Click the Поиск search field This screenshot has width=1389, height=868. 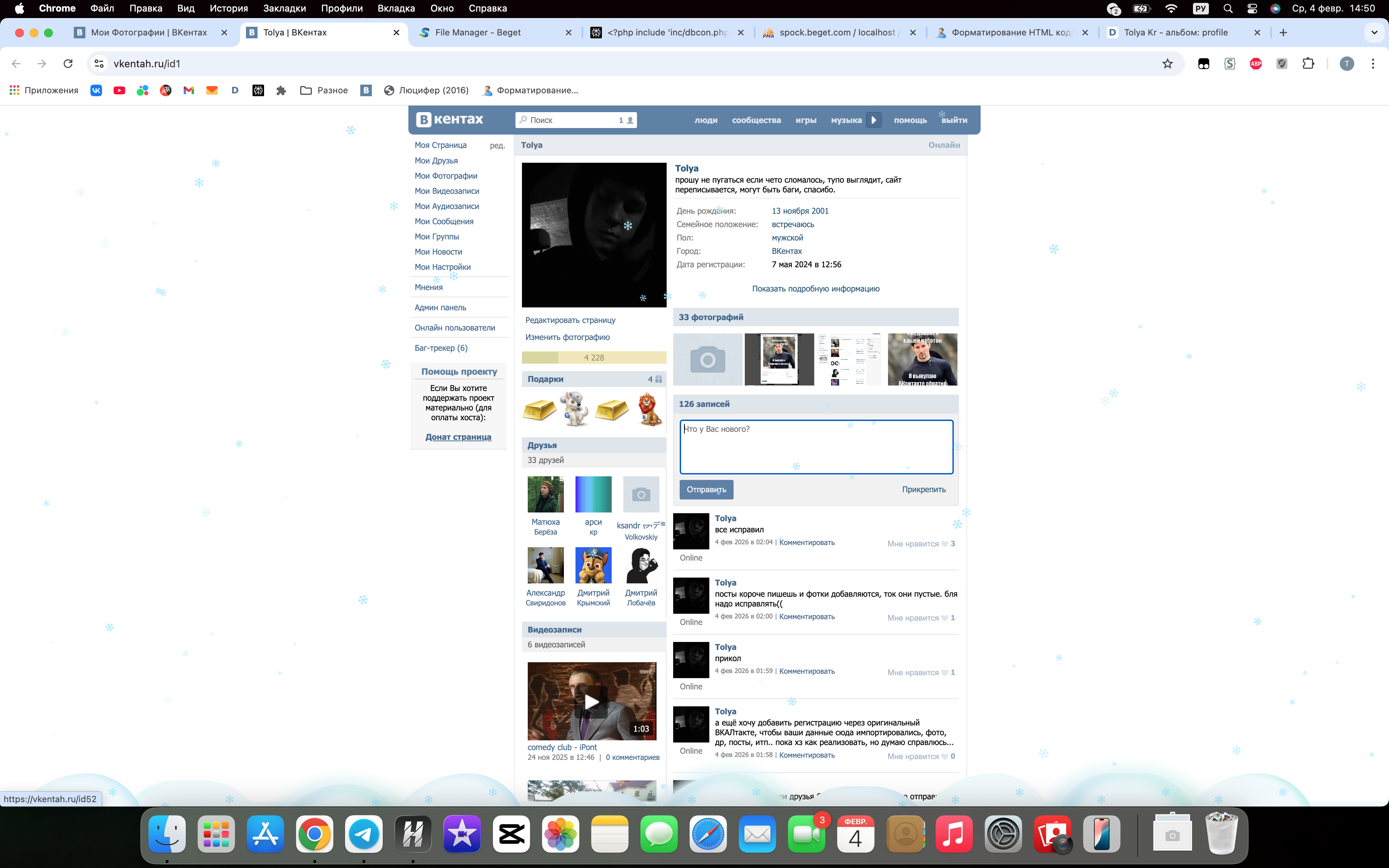(576, 120)
